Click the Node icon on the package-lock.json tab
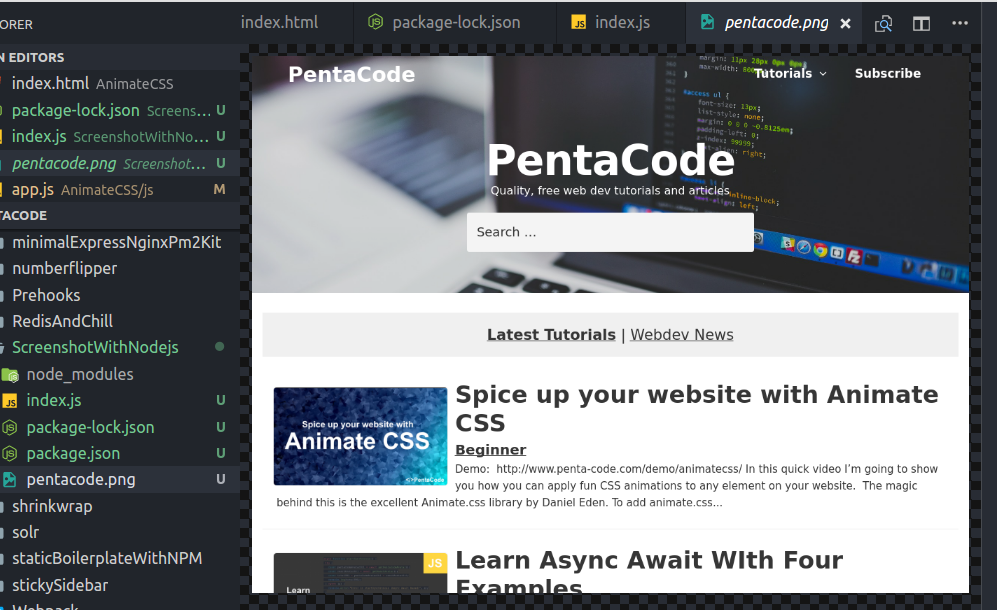Viewport: 997px width, 610px height. [376, 22]
